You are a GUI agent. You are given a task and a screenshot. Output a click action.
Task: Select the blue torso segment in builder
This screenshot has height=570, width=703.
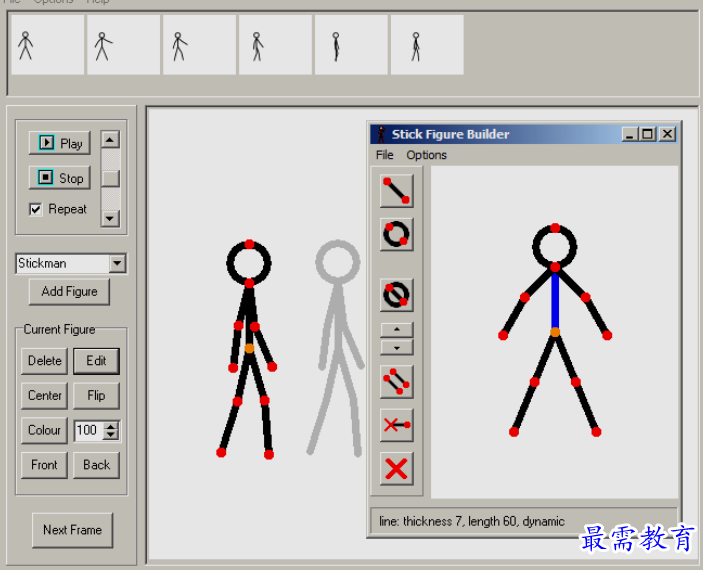[x=555, y=300]
